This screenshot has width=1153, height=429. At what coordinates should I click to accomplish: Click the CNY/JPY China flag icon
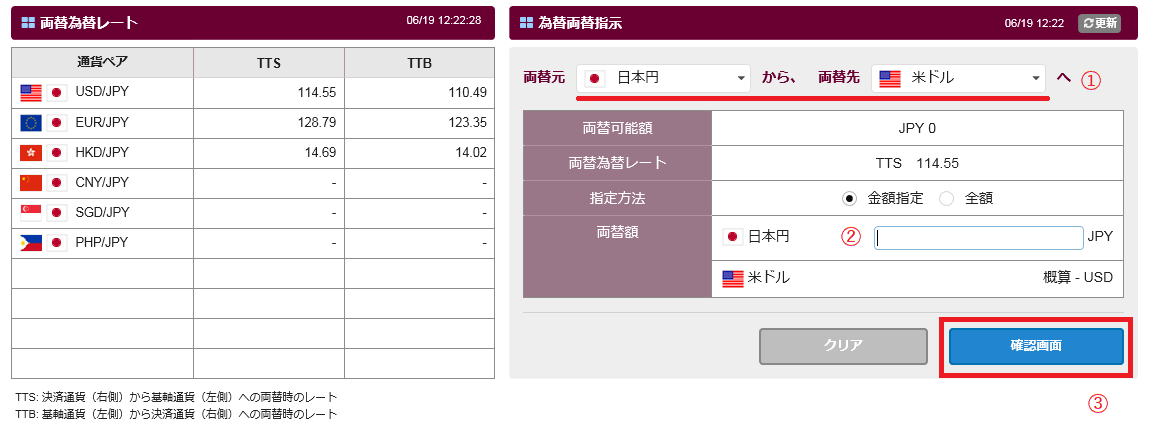pyautogui.click(x=31, y=183)
